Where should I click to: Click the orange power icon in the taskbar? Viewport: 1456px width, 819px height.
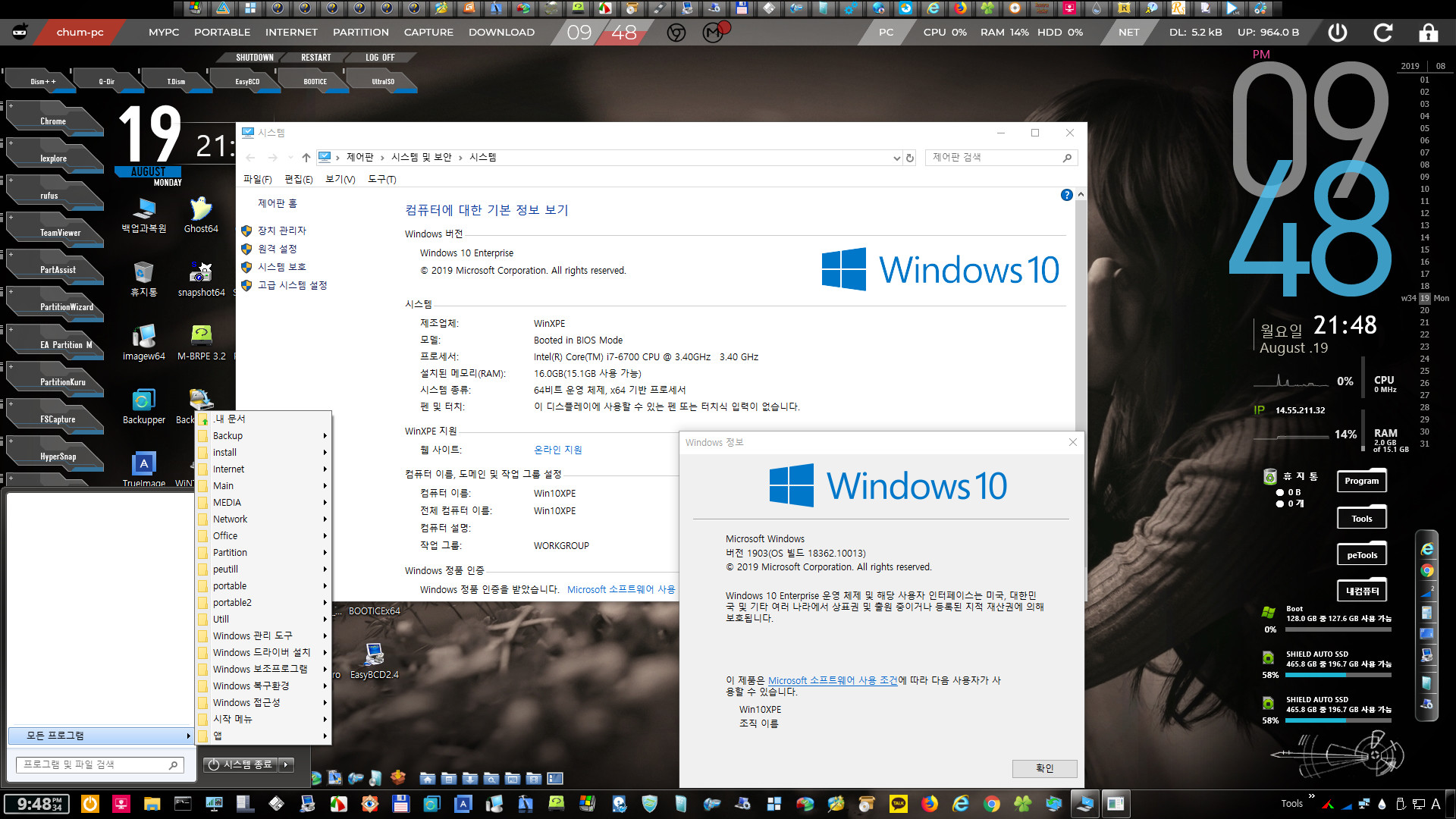pos(89,804)
